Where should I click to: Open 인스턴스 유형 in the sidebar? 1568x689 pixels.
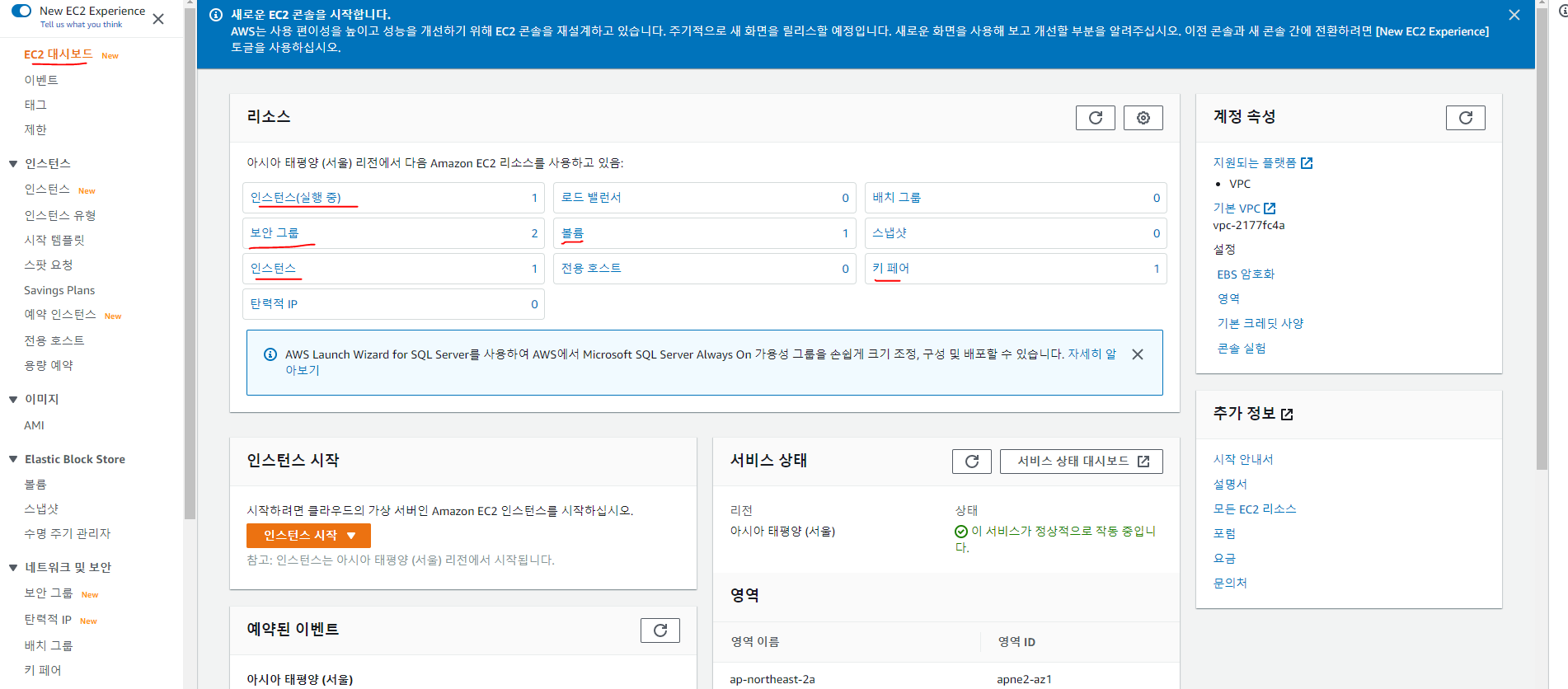click(60, 215)
